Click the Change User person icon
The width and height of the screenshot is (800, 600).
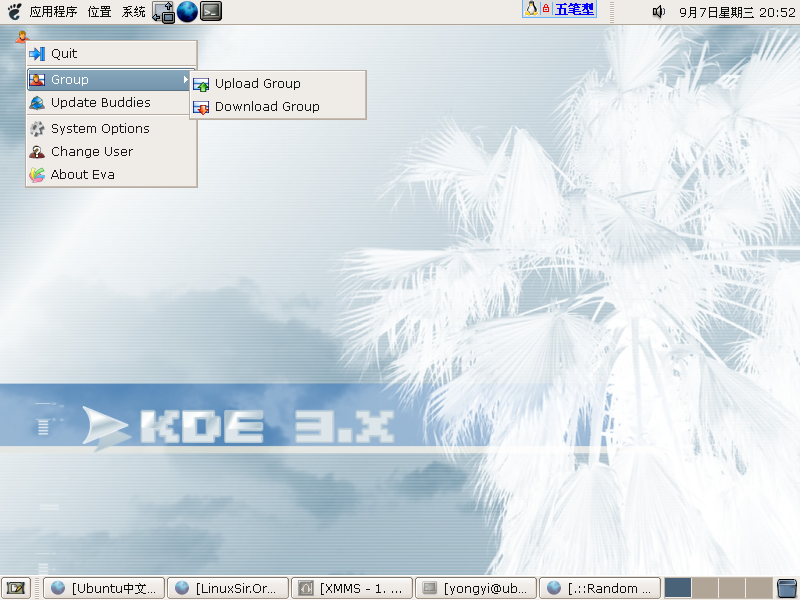click(x=37, y=152)
